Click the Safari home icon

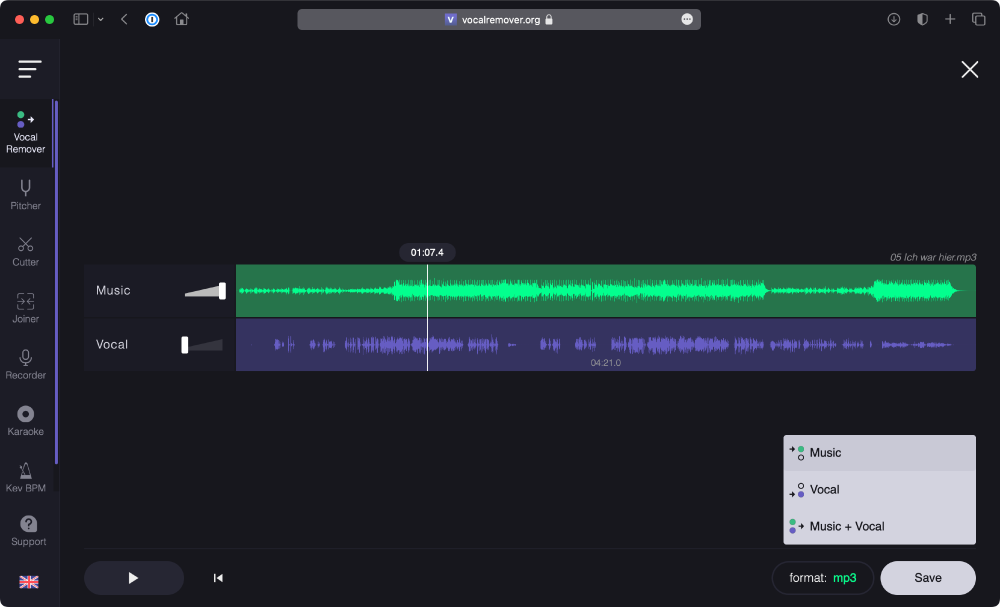182,19
